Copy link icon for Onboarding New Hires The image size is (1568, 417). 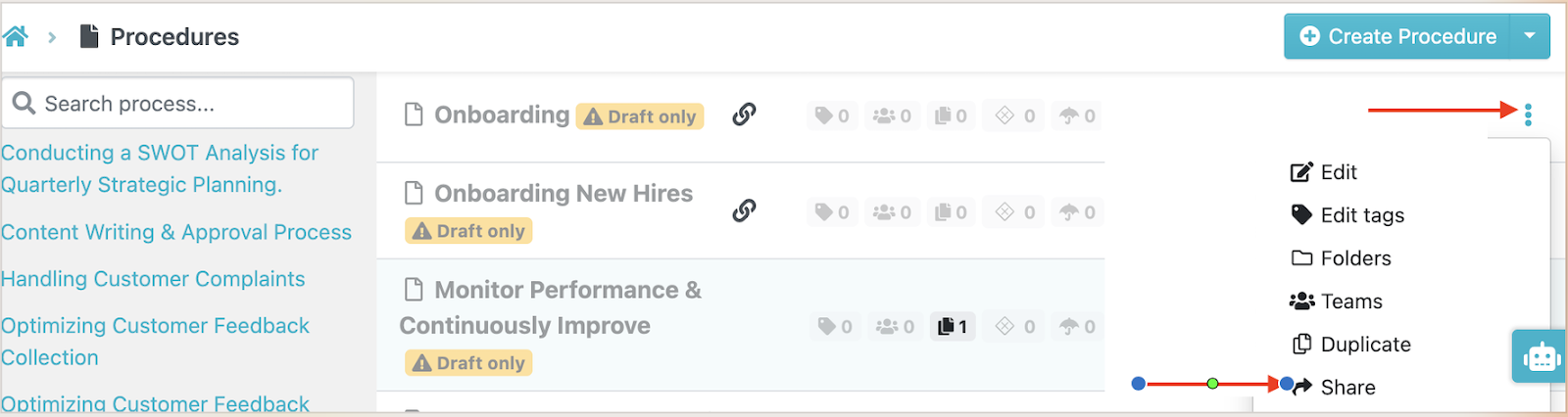[744, 210]
